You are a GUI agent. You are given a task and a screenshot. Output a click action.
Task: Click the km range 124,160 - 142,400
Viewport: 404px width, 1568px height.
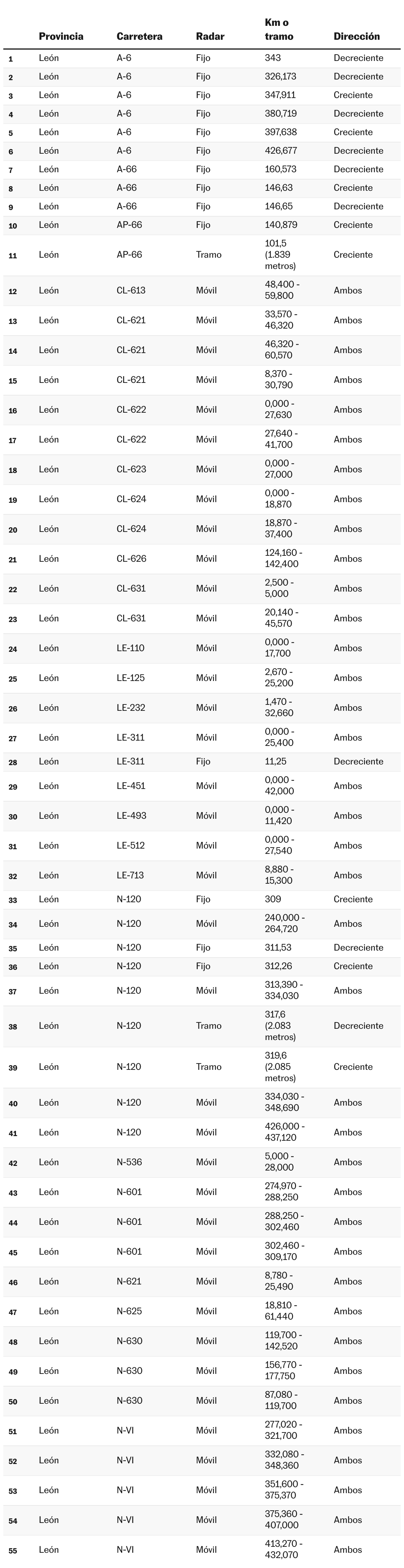(x=283, y=559)
